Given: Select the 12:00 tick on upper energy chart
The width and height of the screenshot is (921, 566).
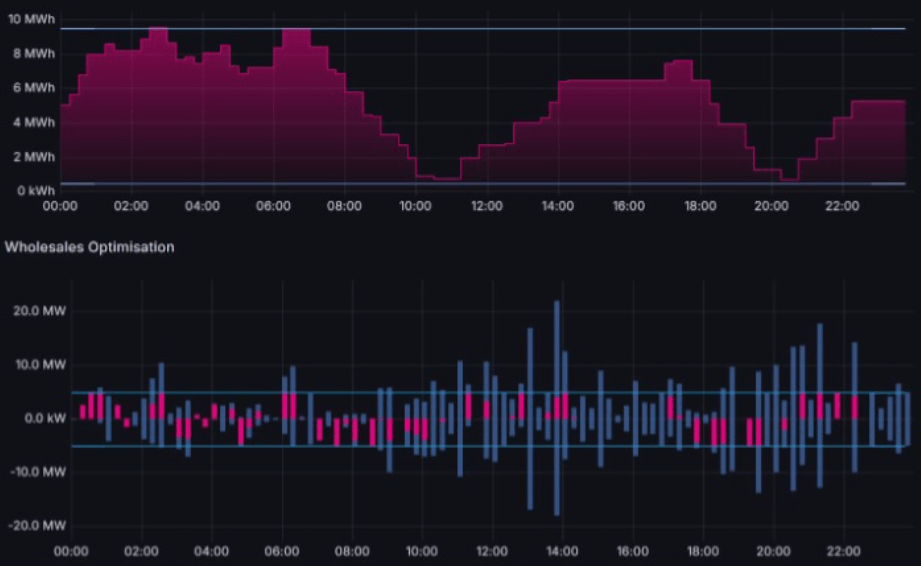Looking at the screenshot, I should coord(486,206).
